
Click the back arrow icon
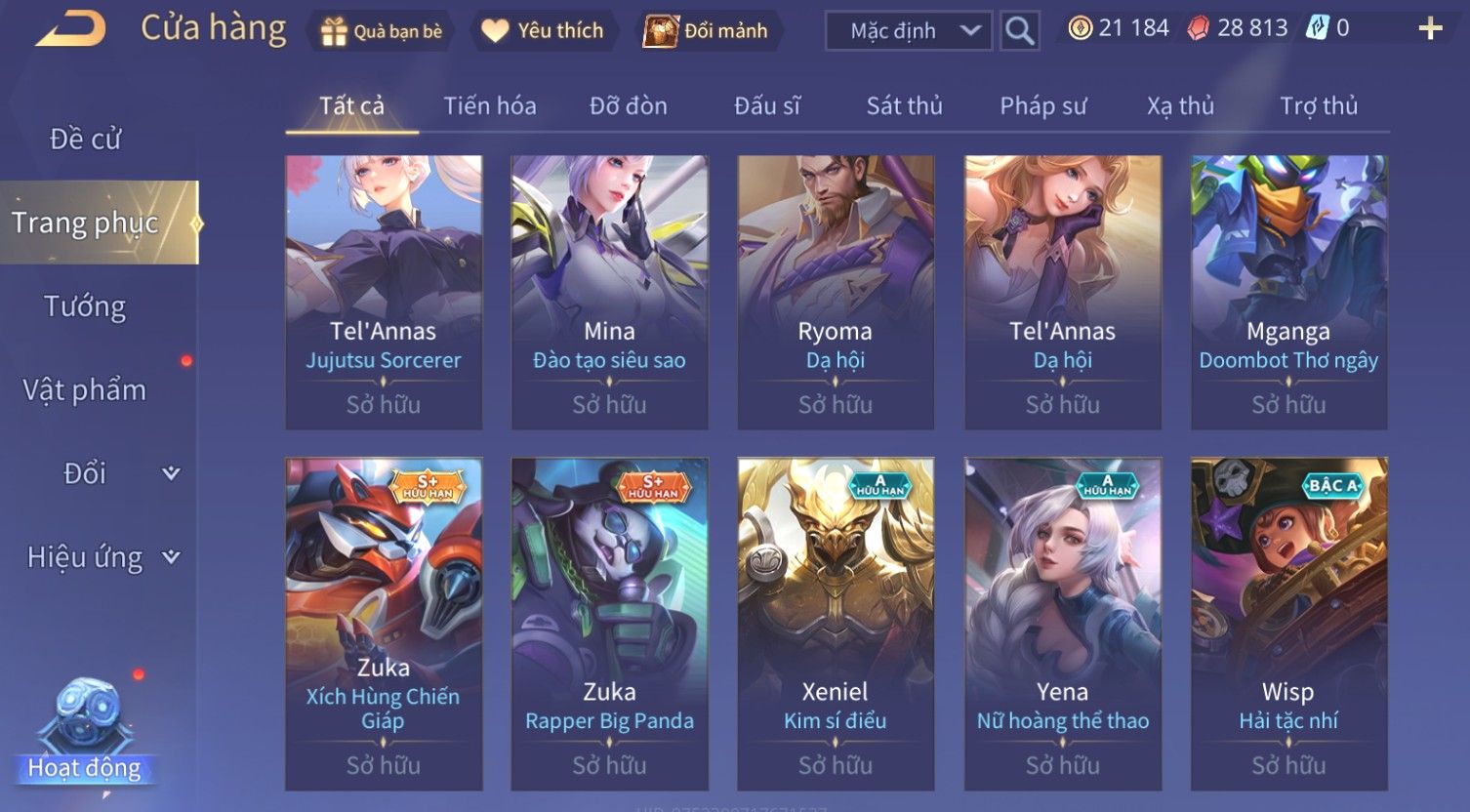70,29
